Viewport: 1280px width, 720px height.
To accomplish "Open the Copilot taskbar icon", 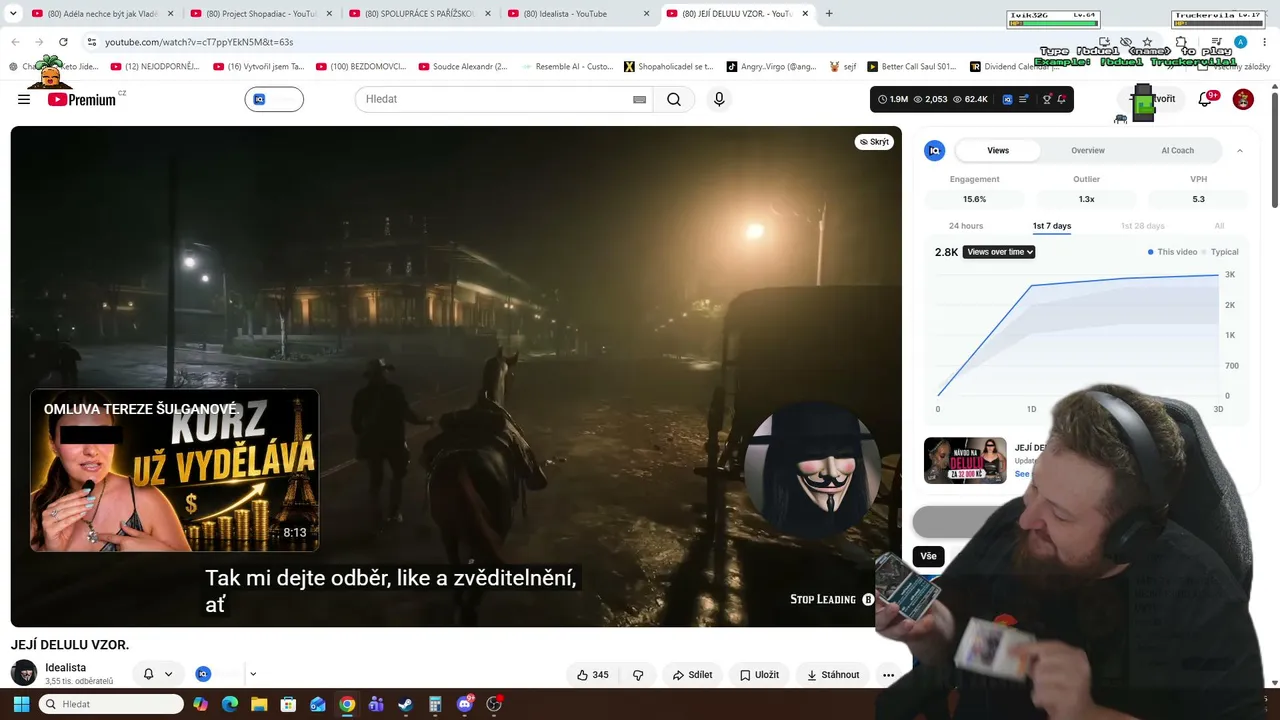I will pos(201,704).
